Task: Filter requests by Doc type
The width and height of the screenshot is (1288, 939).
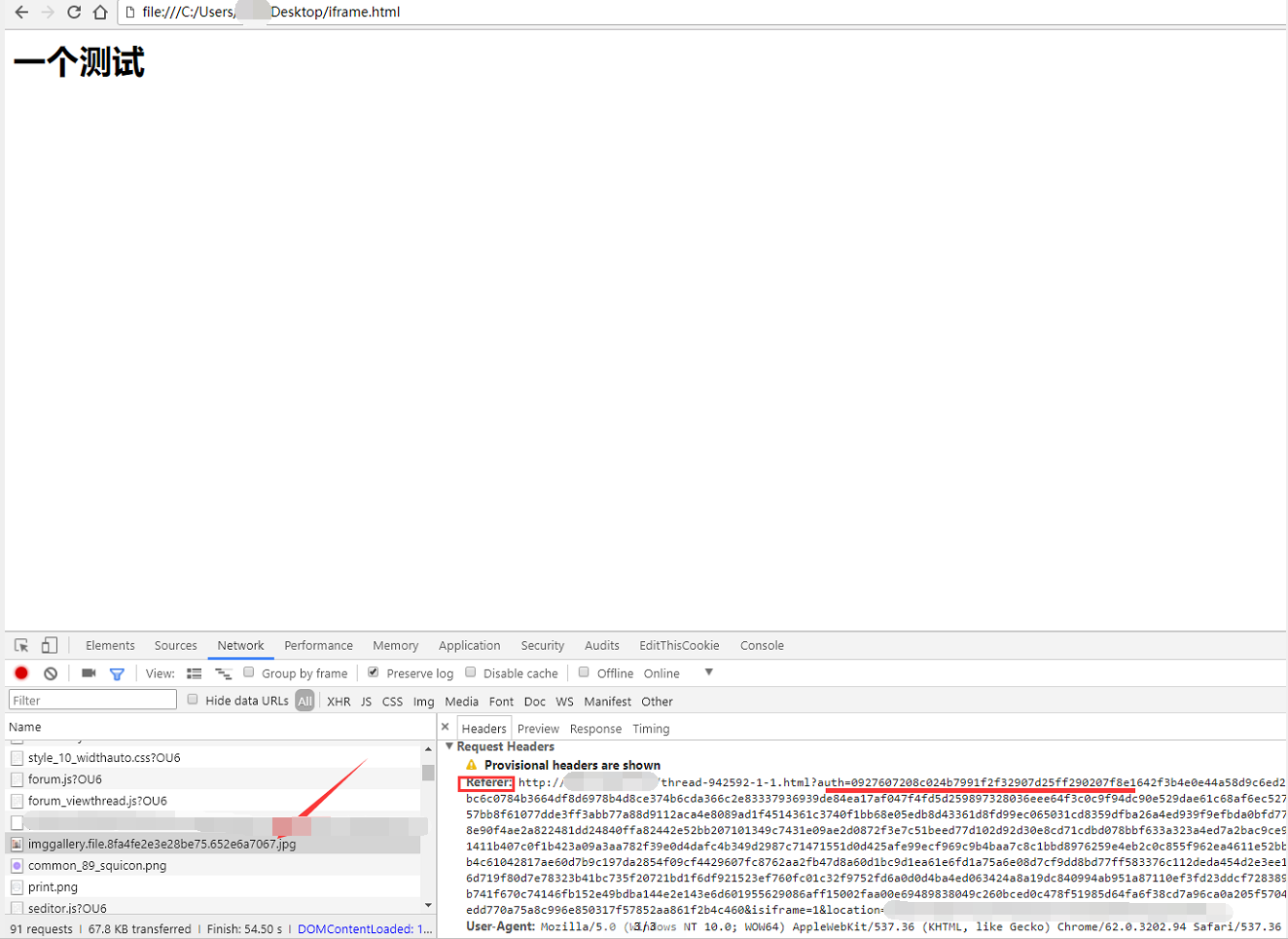Action: [x=534, y=702]
